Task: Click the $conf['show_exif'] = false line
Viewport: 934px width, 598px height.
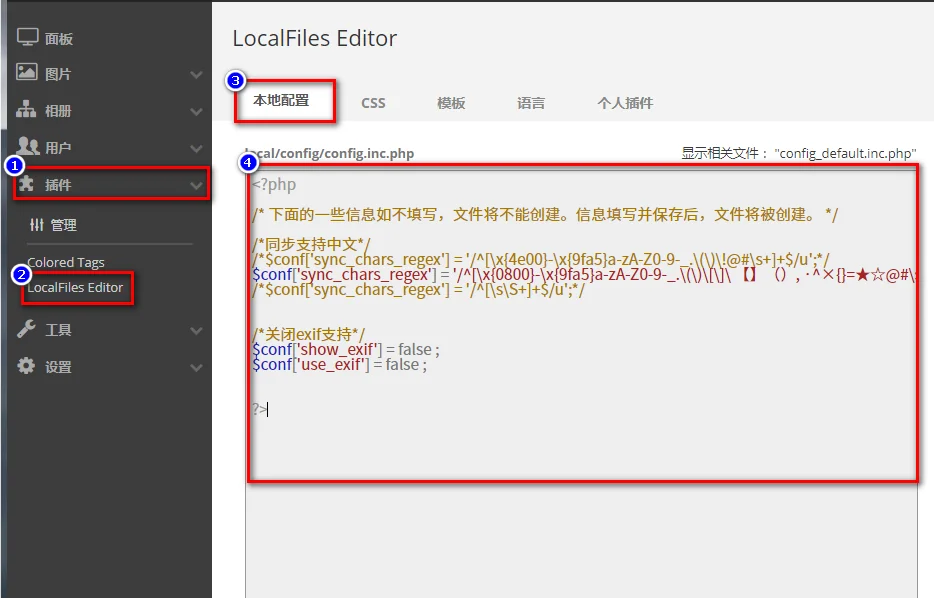Action: 345,349
